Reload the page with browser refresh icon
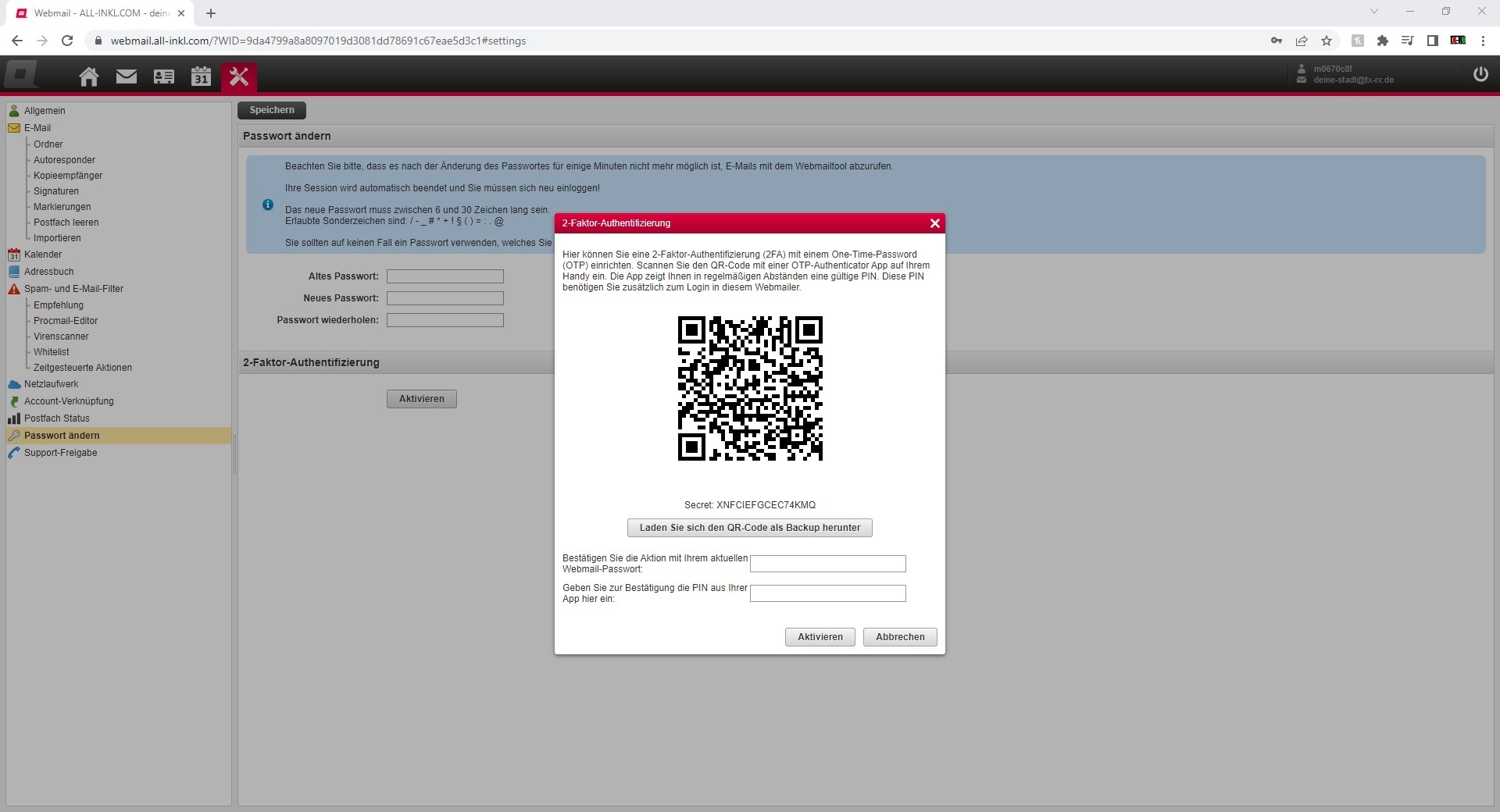This screenshot has height=812, width=1500. point(67,41)
